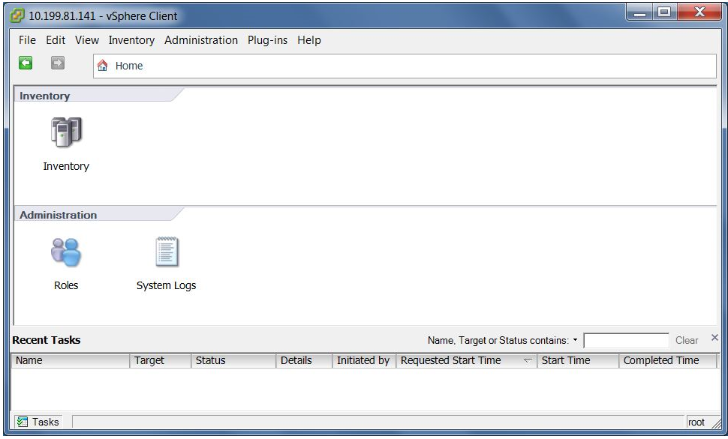Click the Home breadcrumb text
Viewport: 728px width, 439px height.
[x=129, y=66]
